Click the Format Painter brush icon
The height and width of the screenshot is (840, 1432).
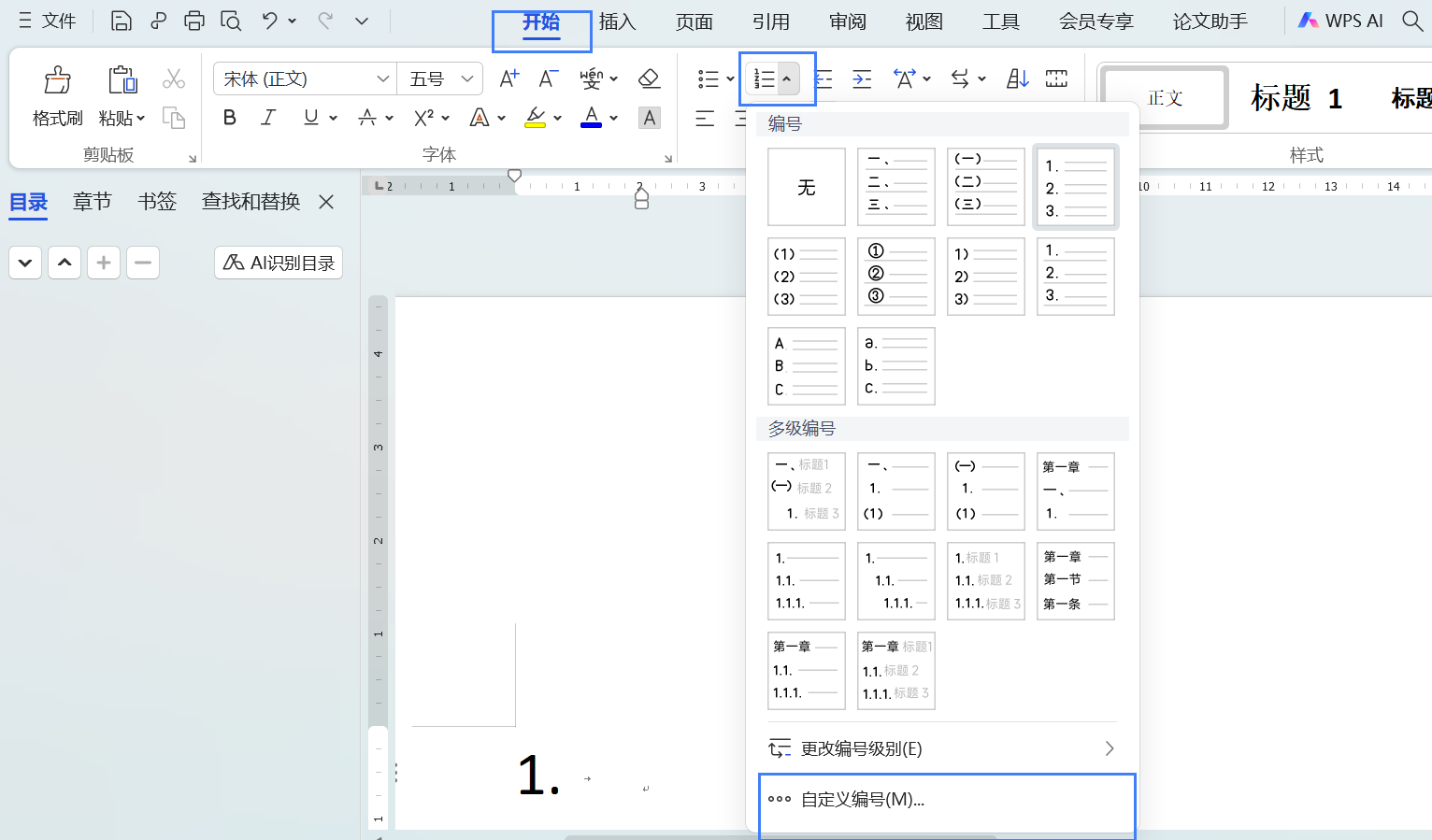point(57,81)
